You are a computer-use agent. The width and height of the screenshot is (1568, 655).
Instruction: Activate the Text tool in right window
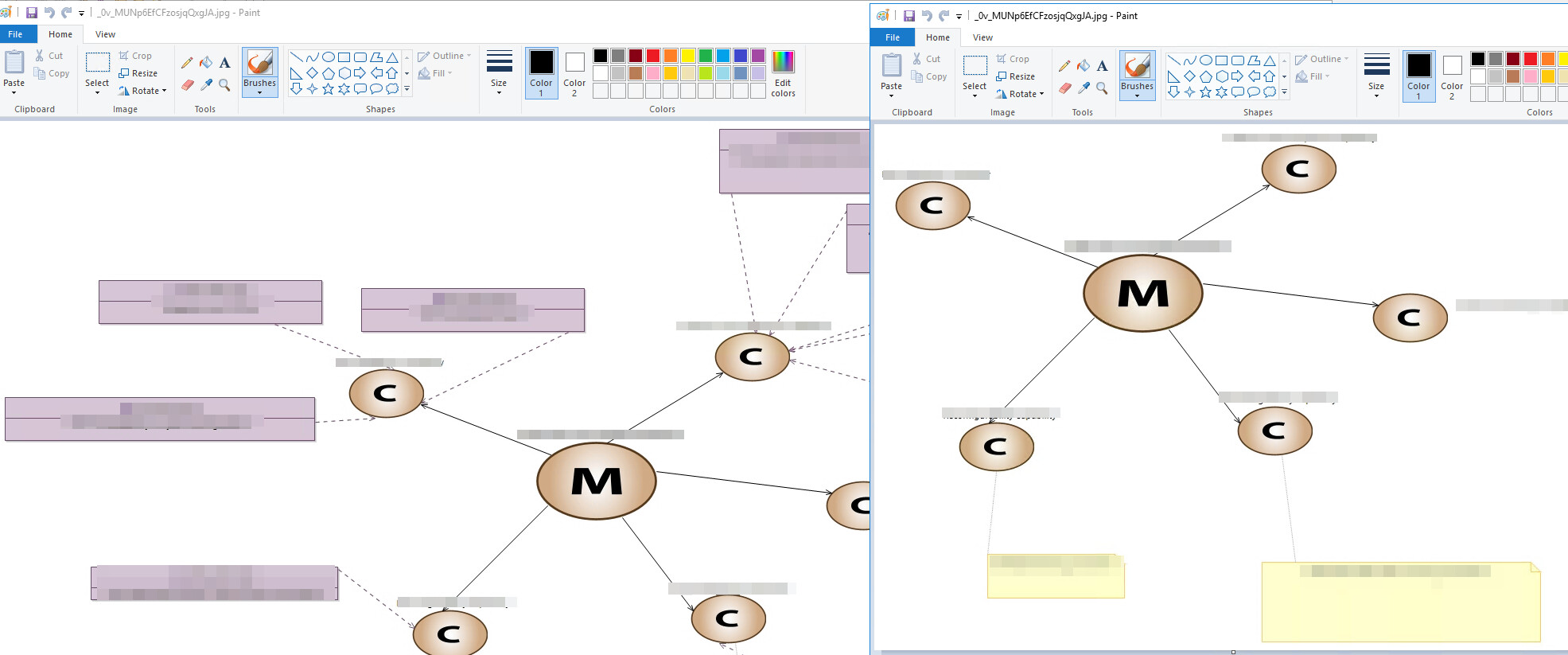click(x=1102, y=66)
